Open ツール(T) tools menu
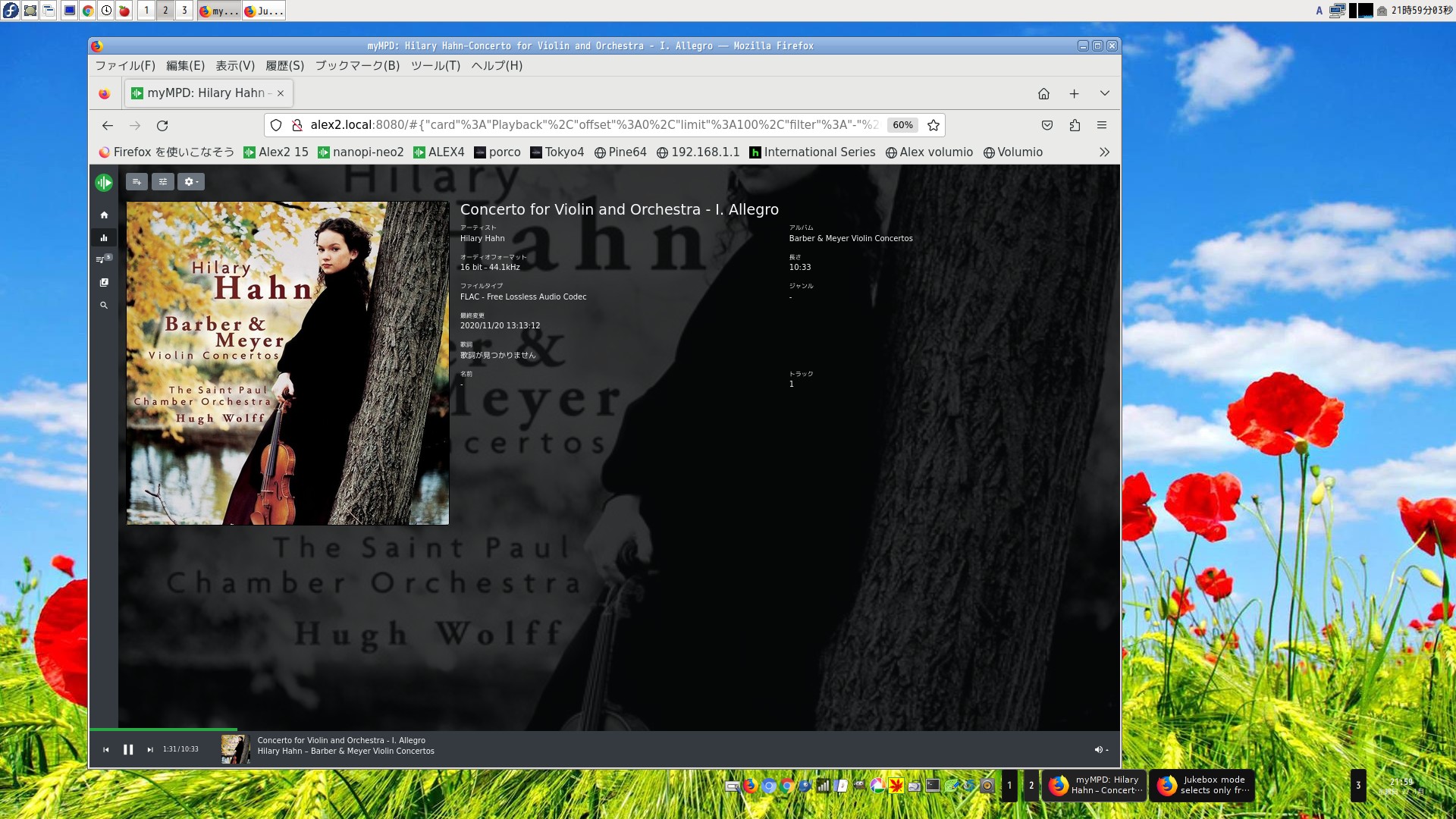The image size is (1456, 819). tap(436, 65)
